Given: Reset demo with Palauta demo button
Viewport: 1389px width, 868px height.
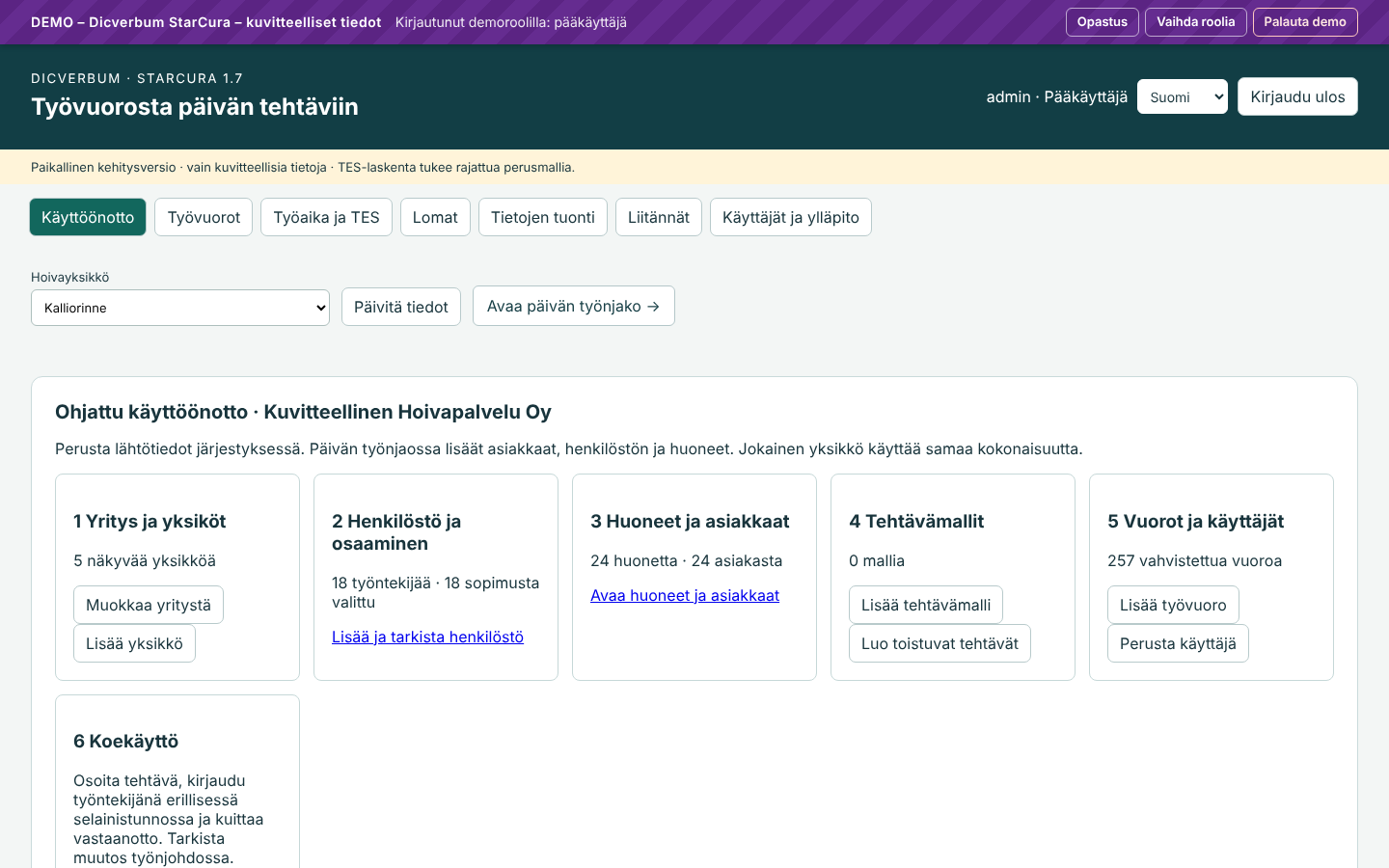Looking at the screenshot, I should pyautogui.click(x=1304, y=22).
